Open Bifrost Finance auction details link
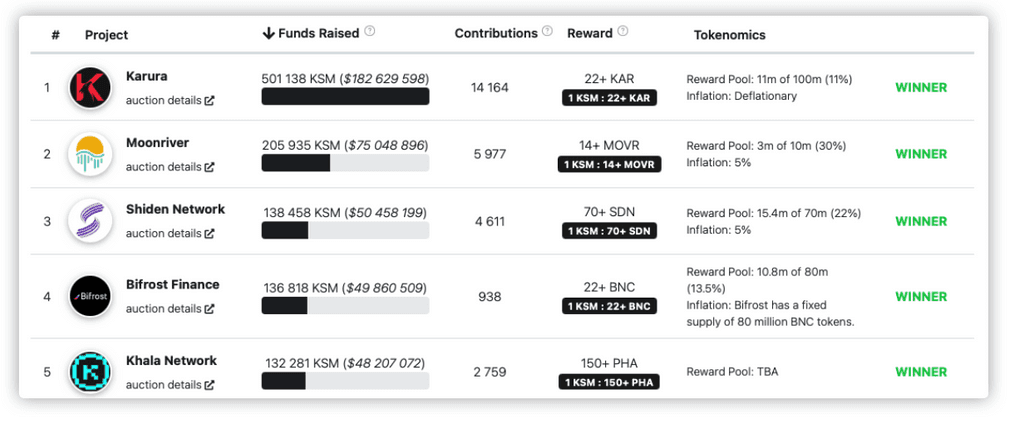1024x424 pixels. click(170, 308)
